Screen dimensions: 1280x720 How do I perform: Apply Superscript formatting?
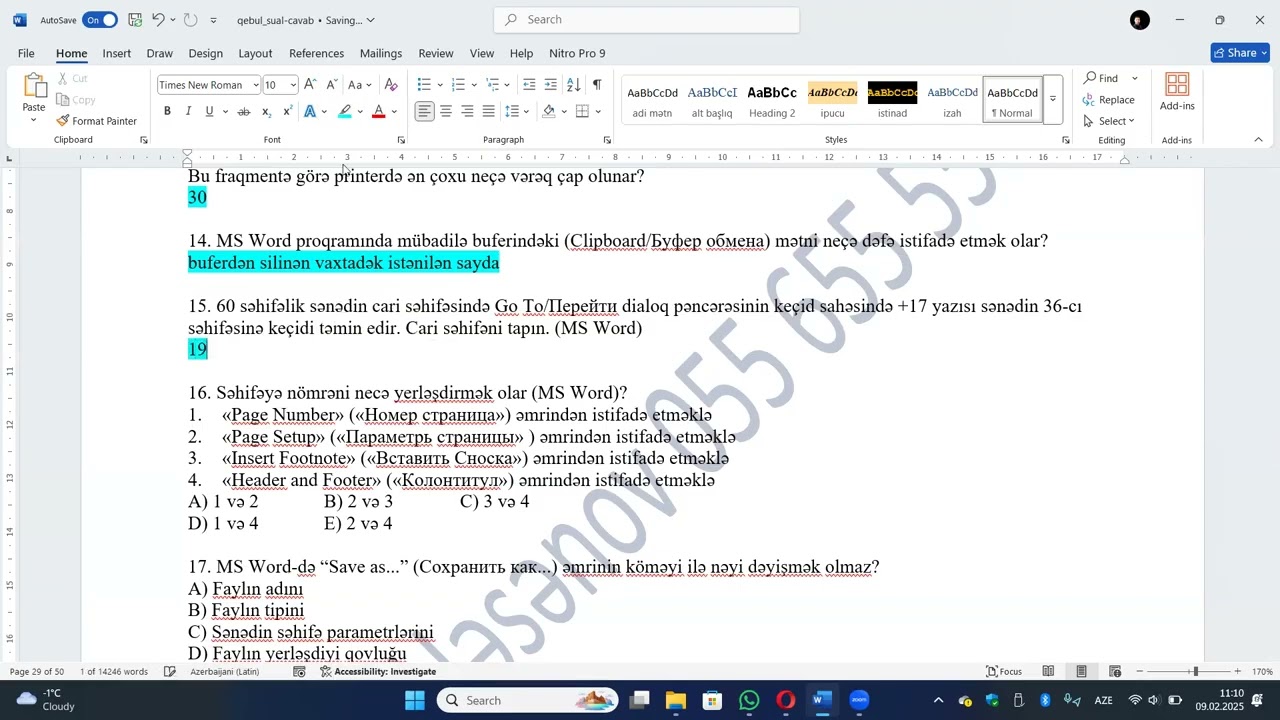pos(288,111)
